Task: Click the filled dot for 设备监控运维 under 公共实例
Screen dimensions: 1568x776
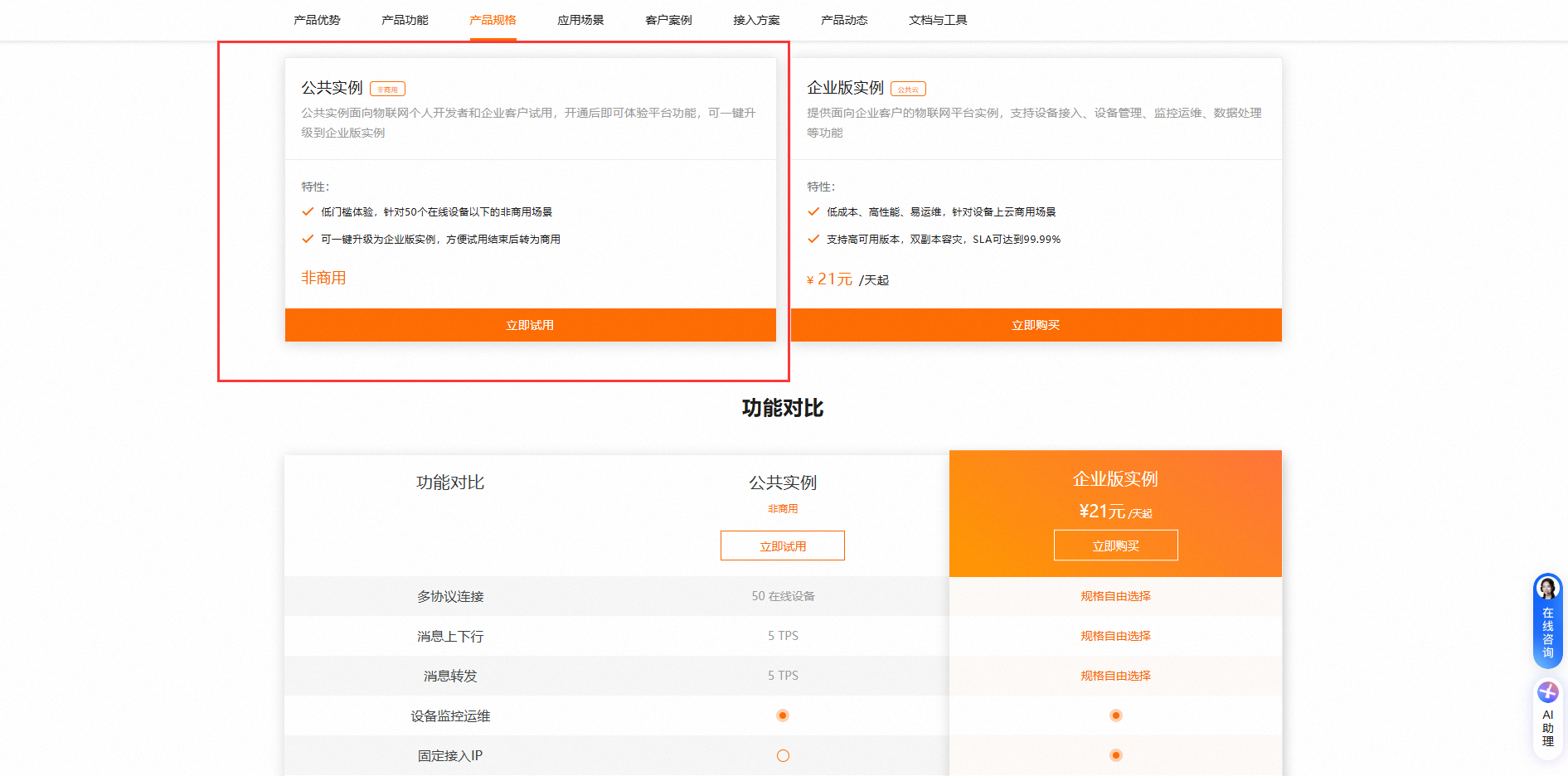Action: point(783,715)
